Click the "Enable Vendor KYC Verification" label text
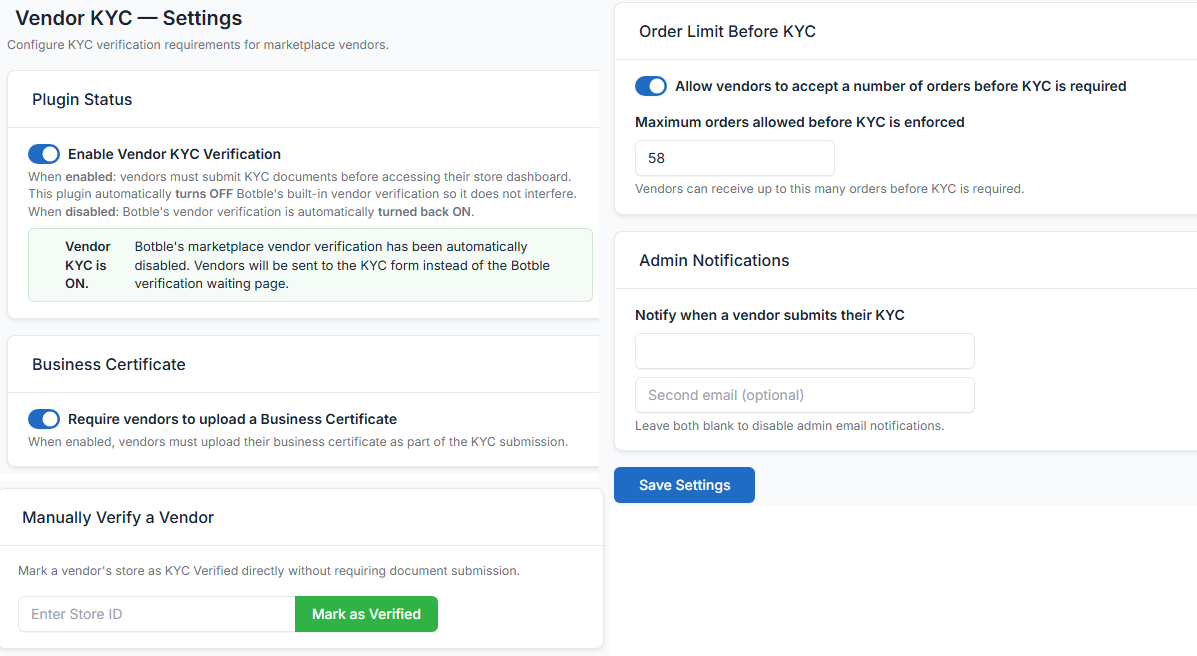 (x=174, y=154)
